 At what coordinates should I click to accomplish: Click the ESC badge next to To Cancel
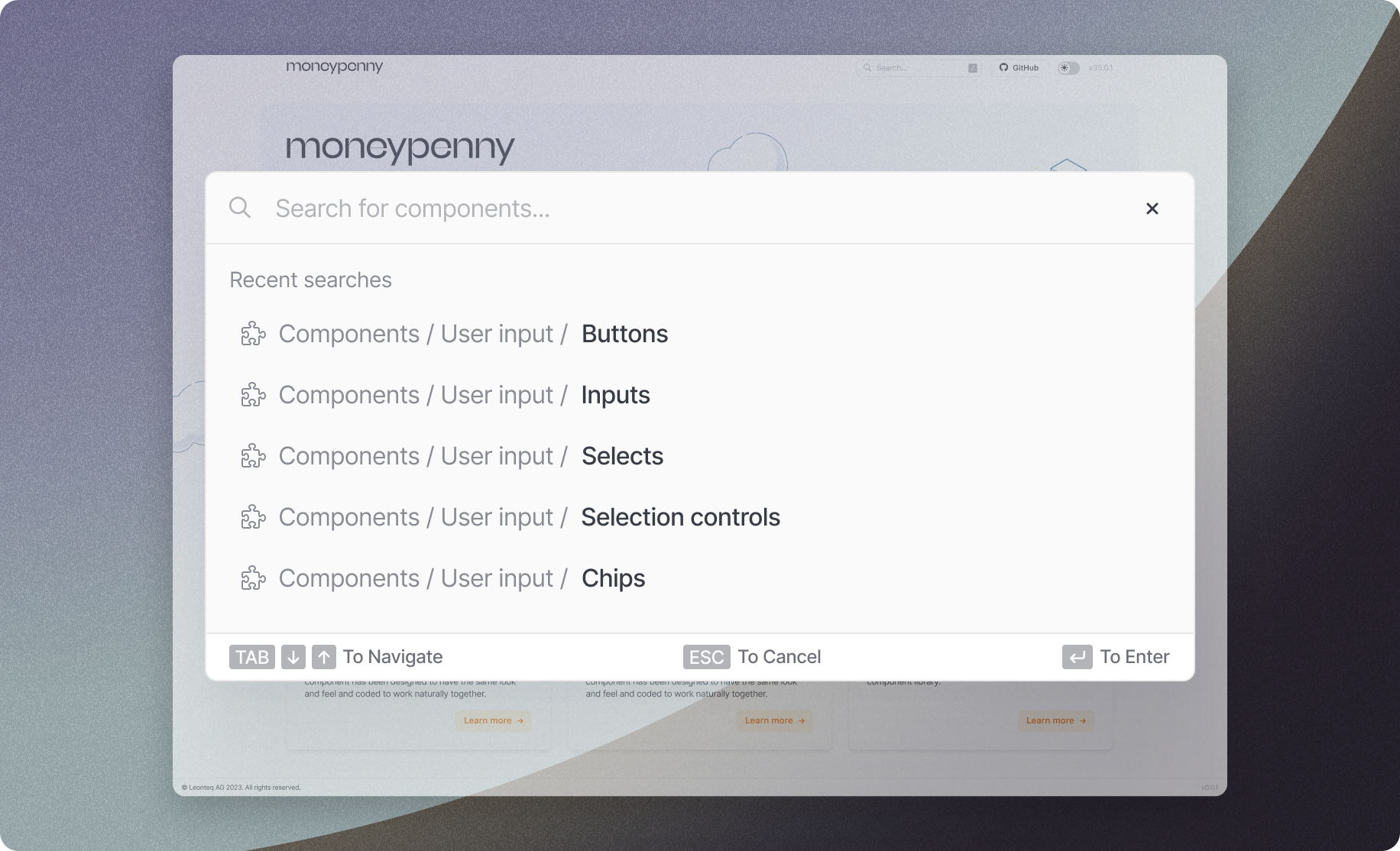click(x=705, y=656)
